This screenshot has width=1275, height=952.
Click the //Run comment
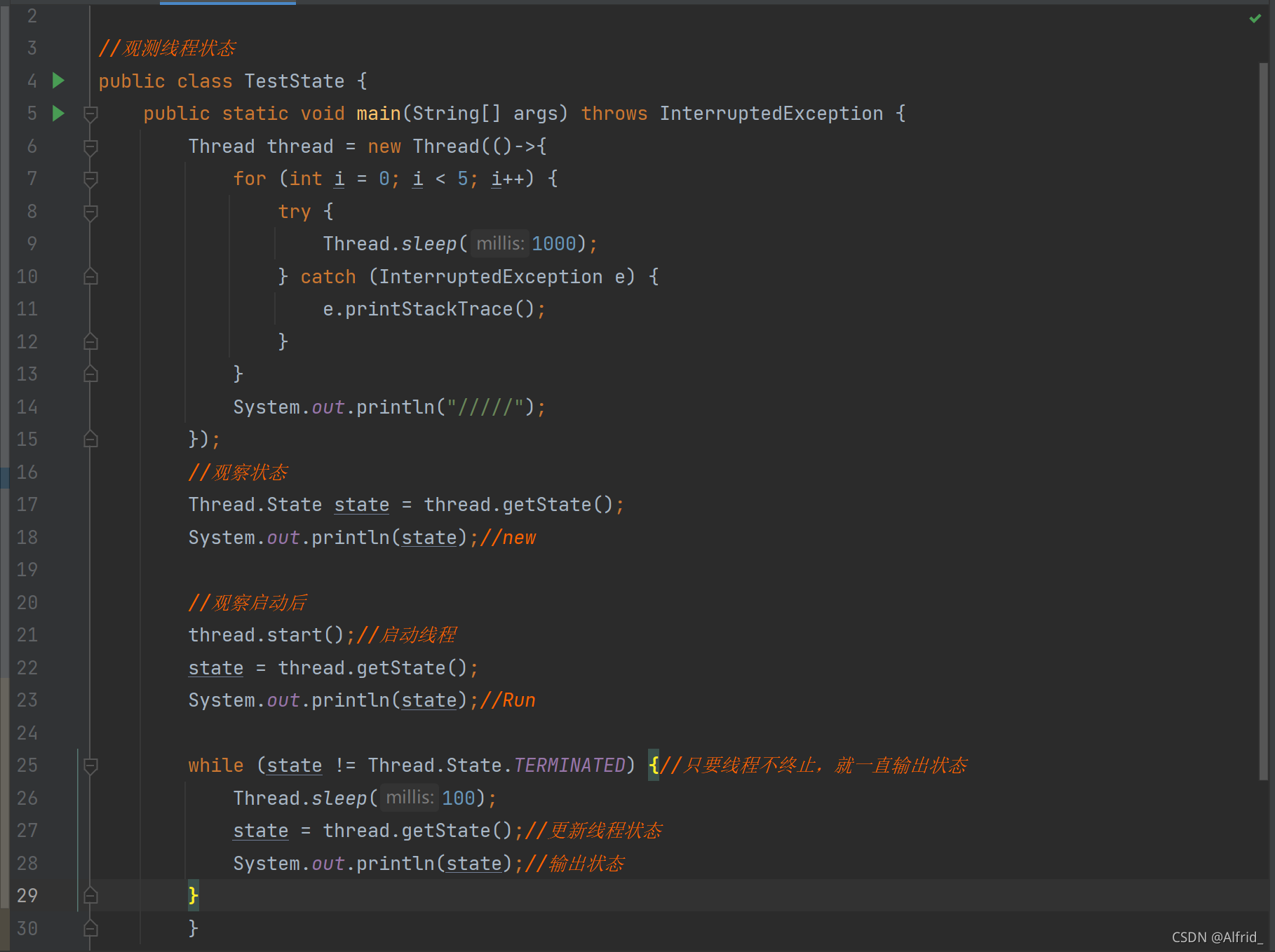point(508,700)
